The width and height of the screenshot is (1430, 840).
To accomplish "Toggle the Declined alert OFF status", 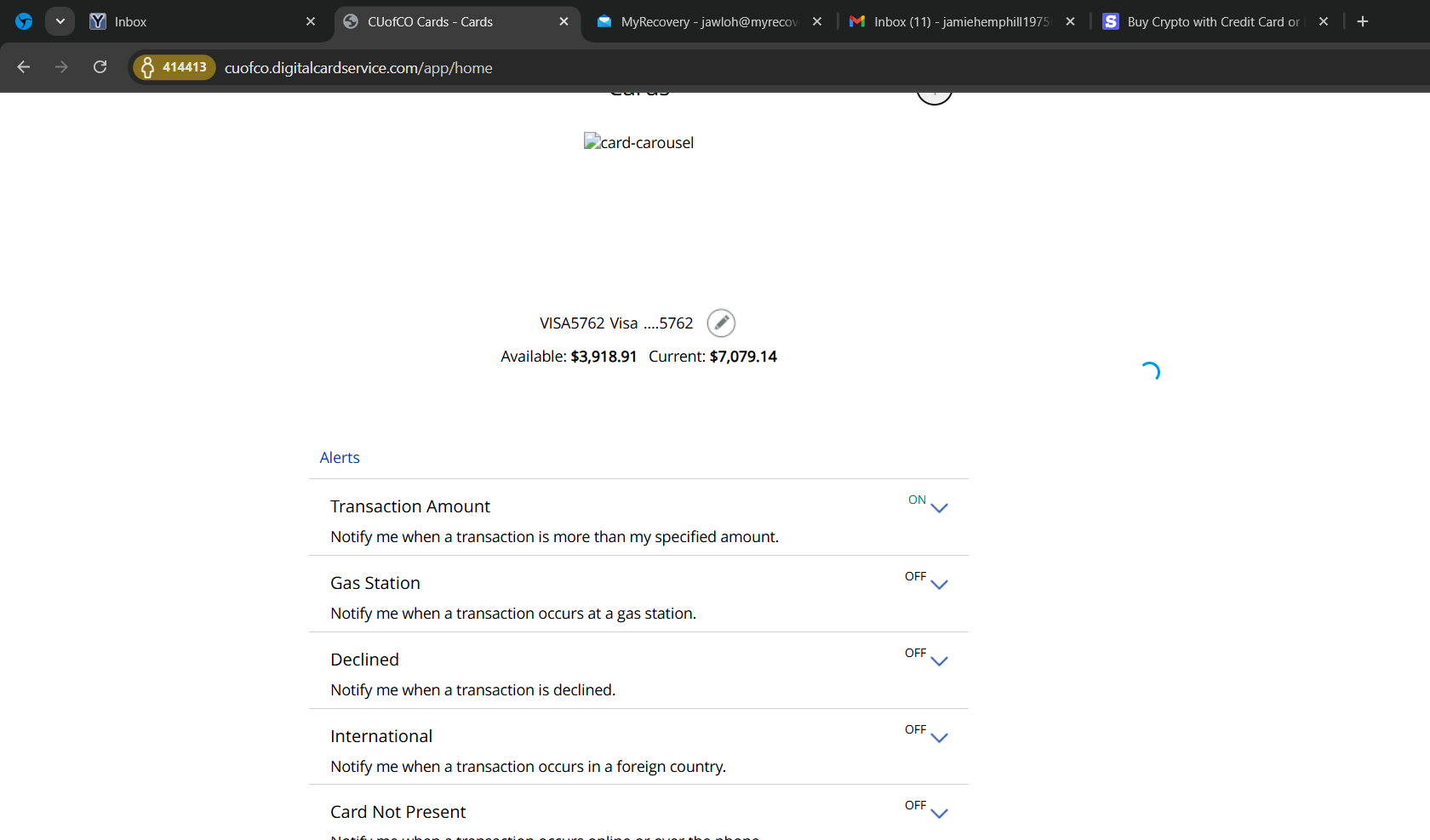I will tap(915, 653).
